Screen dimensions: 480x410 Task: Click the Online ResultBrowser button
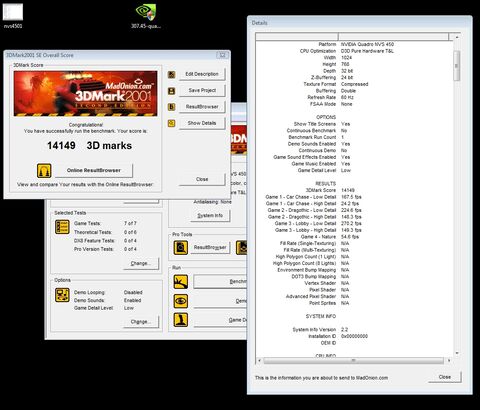94,170
